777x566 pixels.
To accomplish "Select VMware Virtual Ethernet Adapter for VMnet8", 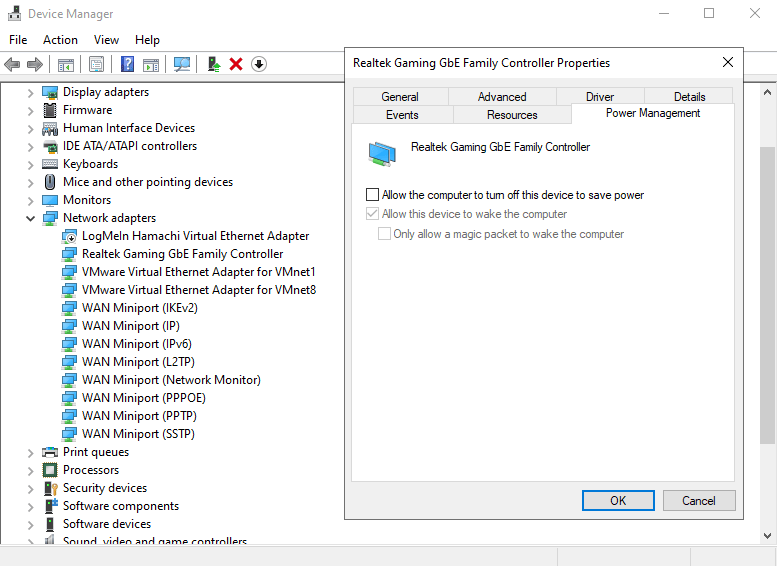I will click(x=199, y=290).
